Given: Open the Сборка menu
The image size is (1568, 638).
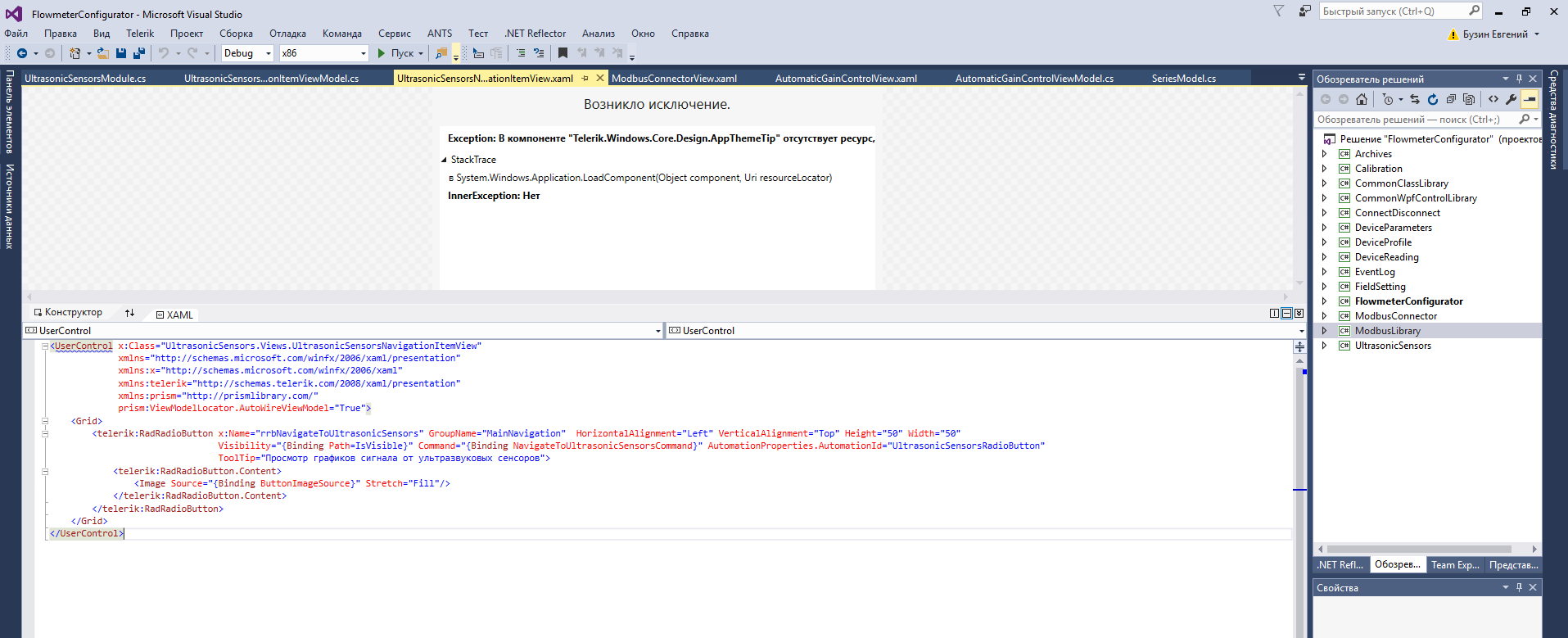Looking at the screenshot, I should tap(236, 34).
